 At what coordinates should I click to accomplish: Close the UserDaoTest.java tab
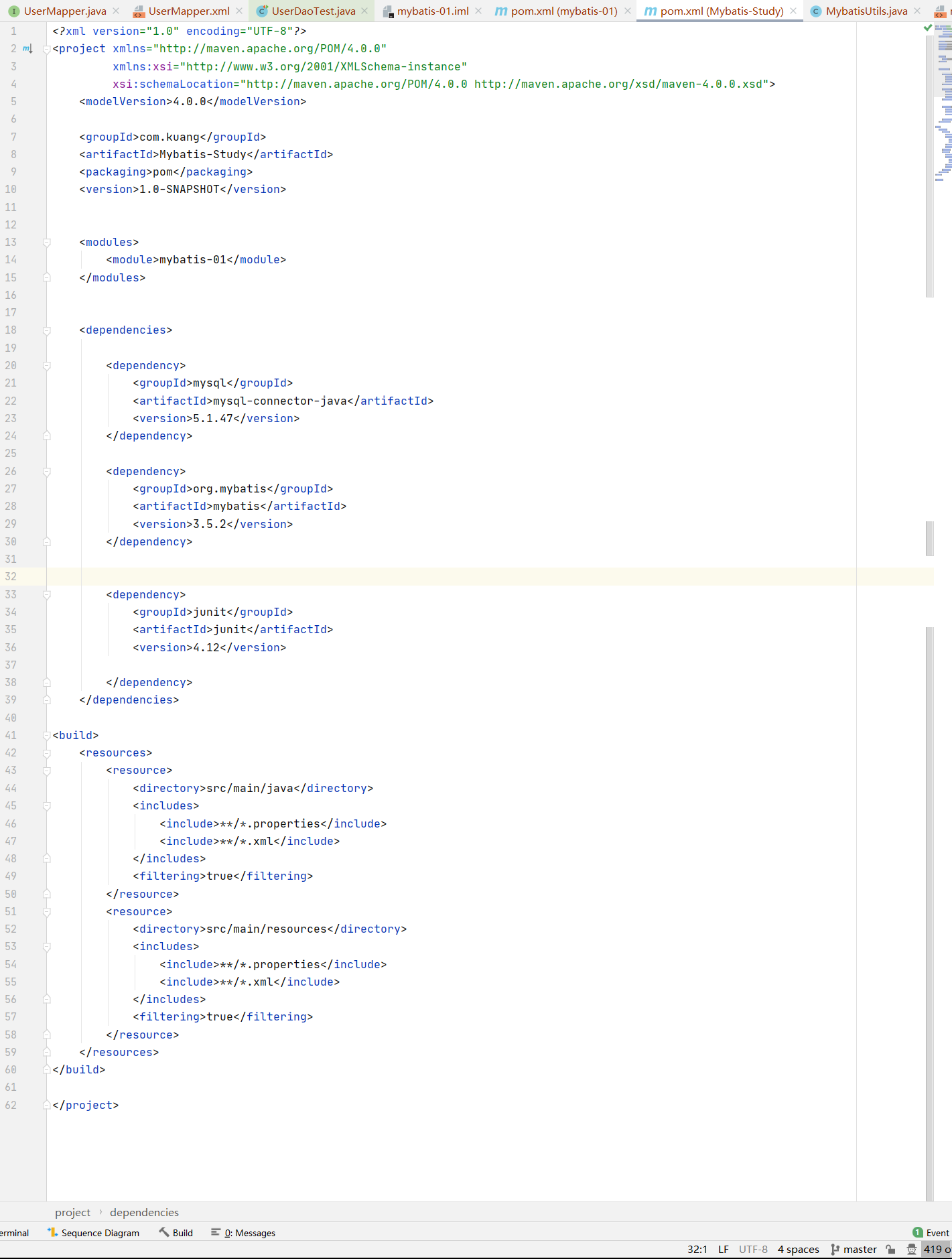364,11
